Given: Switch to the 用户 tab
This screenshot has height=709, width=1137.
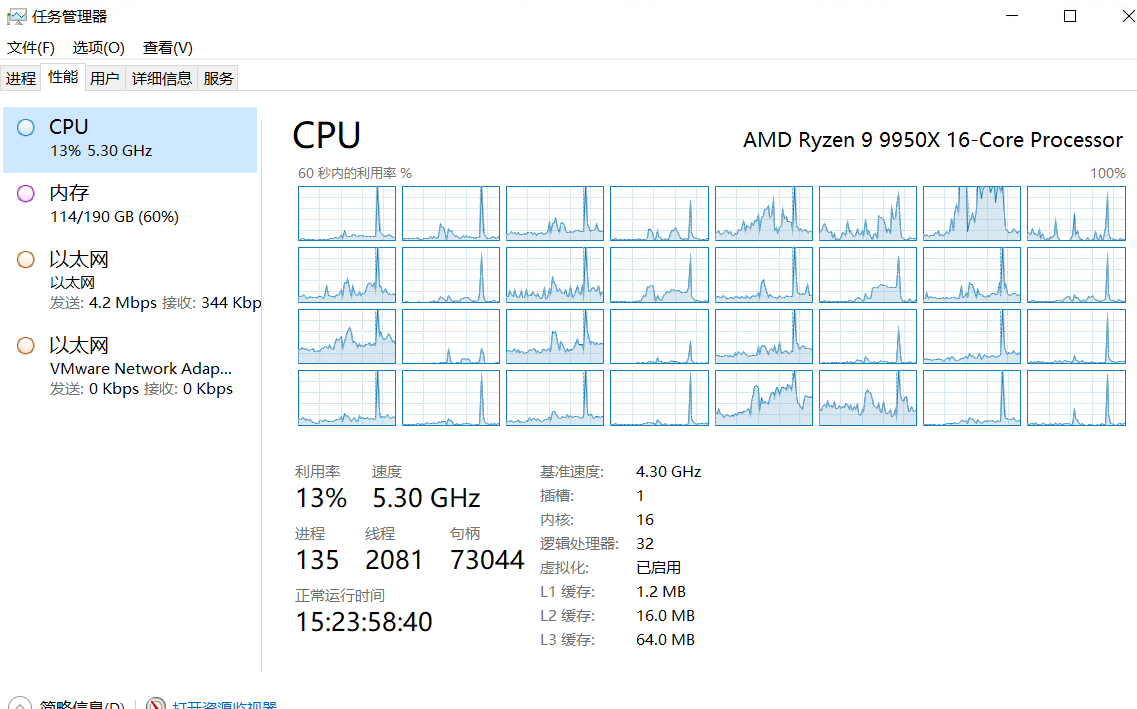Looking at the screenshot, I should click(104, 78).
